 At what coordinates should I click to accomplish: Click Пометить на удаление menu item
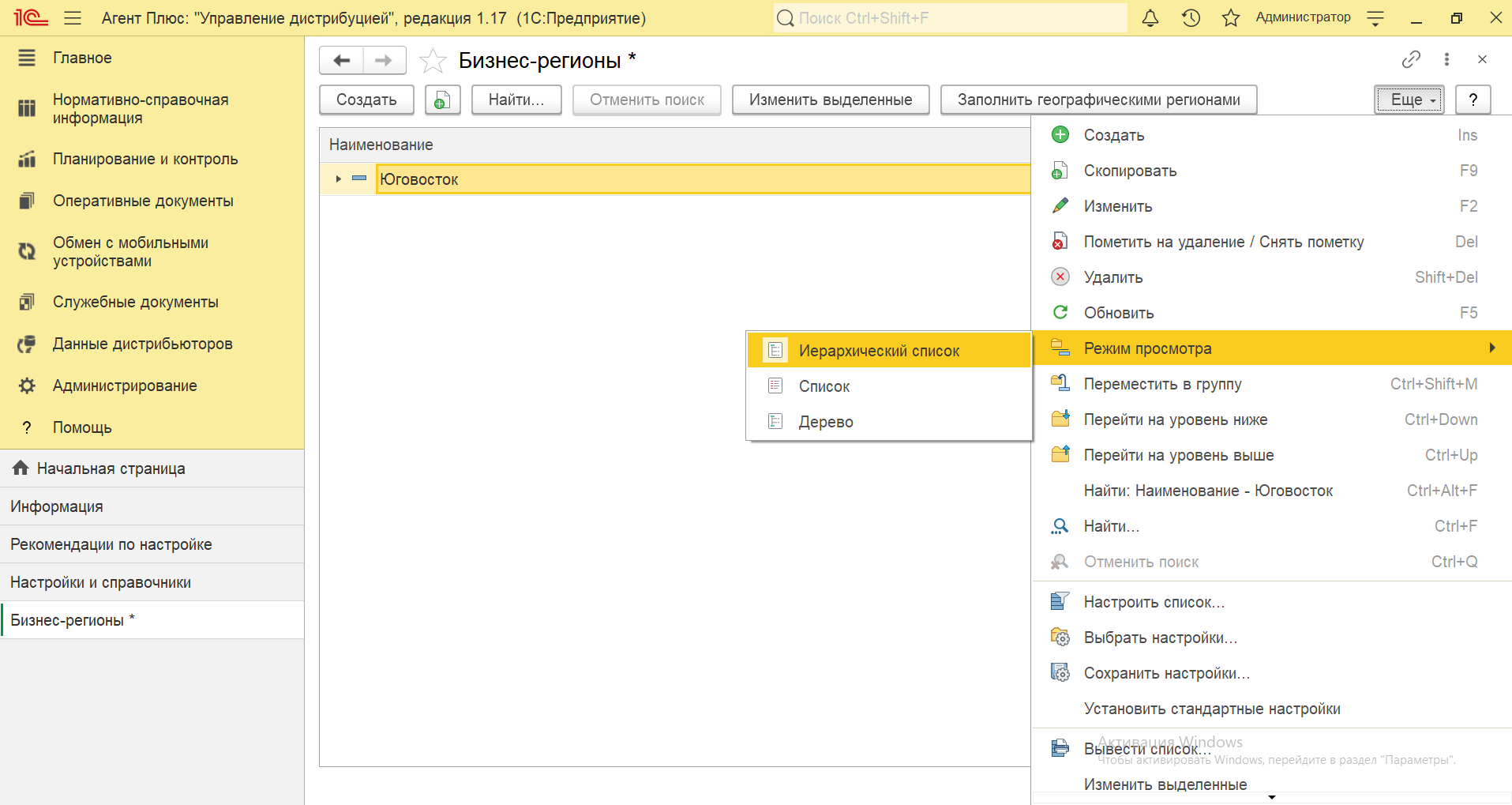(x=1223, y=242)
